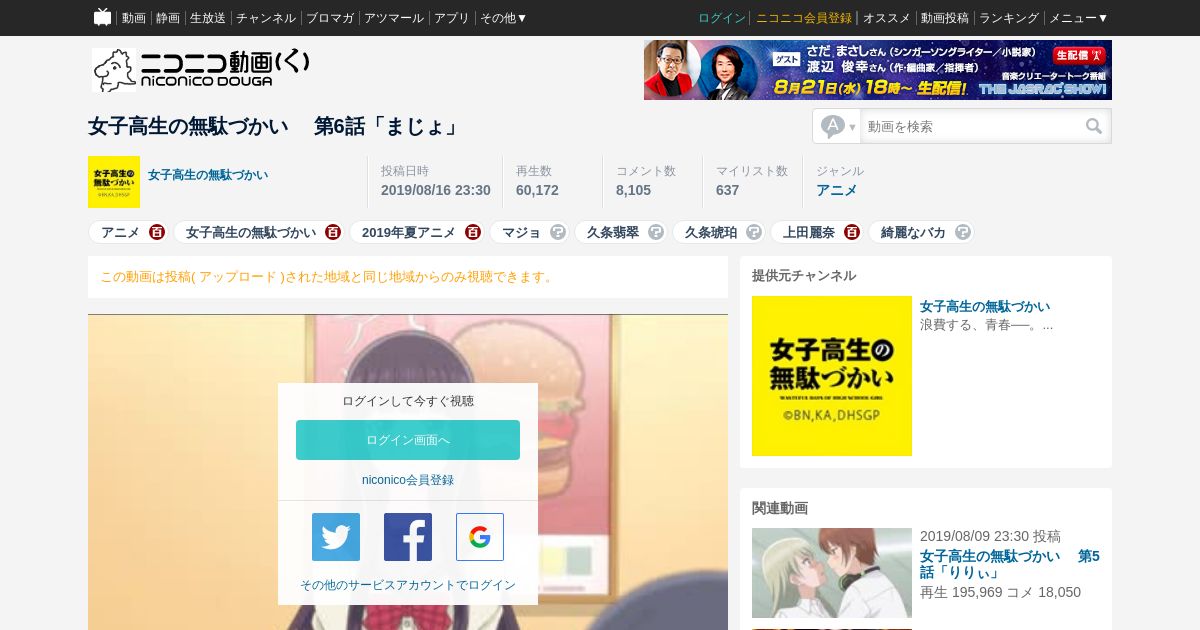The height and width of the screenshot is (630, 1200).
Task: Click the search magnifier icon
Action: [x=1094, y=126]
